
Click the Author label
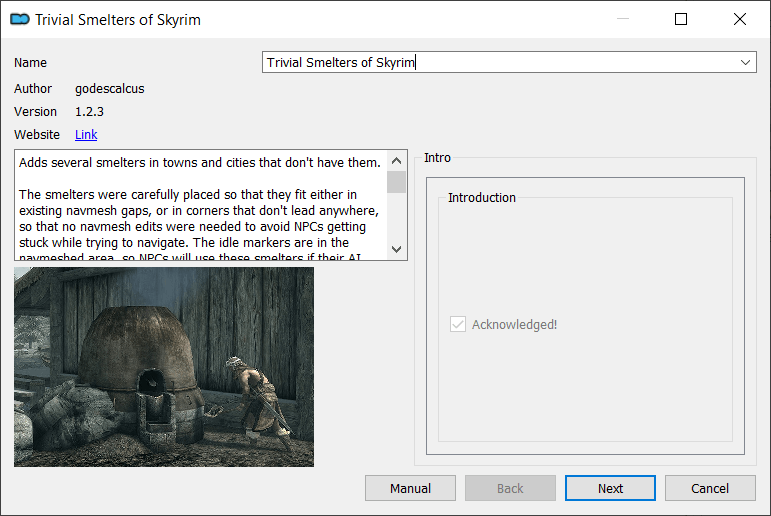[x=33, y=89]
